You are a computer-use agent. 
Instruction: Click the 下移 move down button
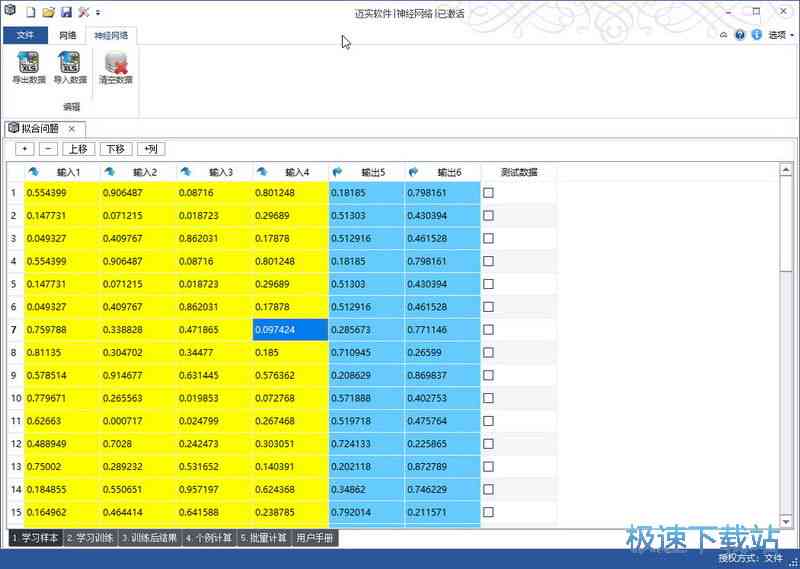(x=116, y=149)
